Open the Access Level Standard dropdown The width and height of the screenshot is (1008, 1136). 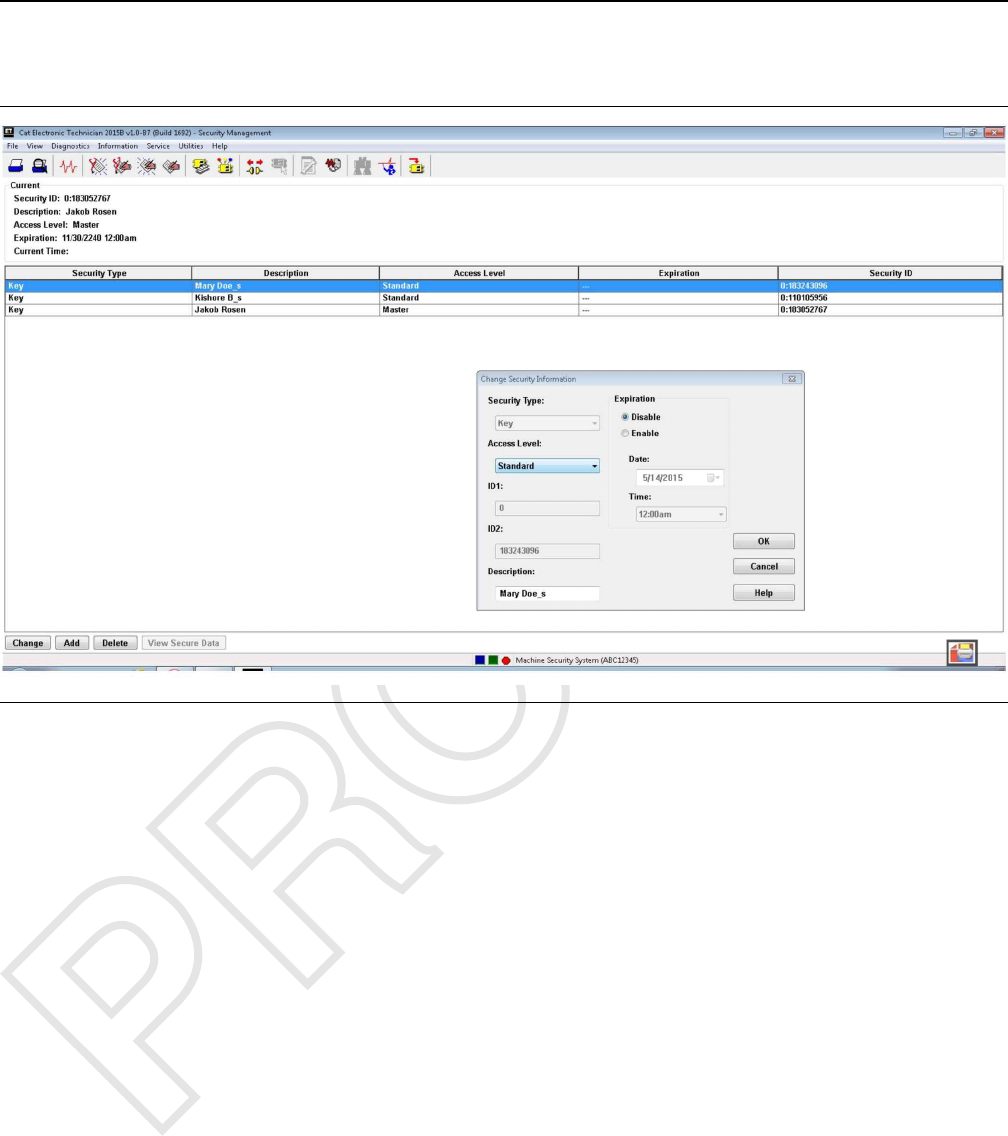547,466
